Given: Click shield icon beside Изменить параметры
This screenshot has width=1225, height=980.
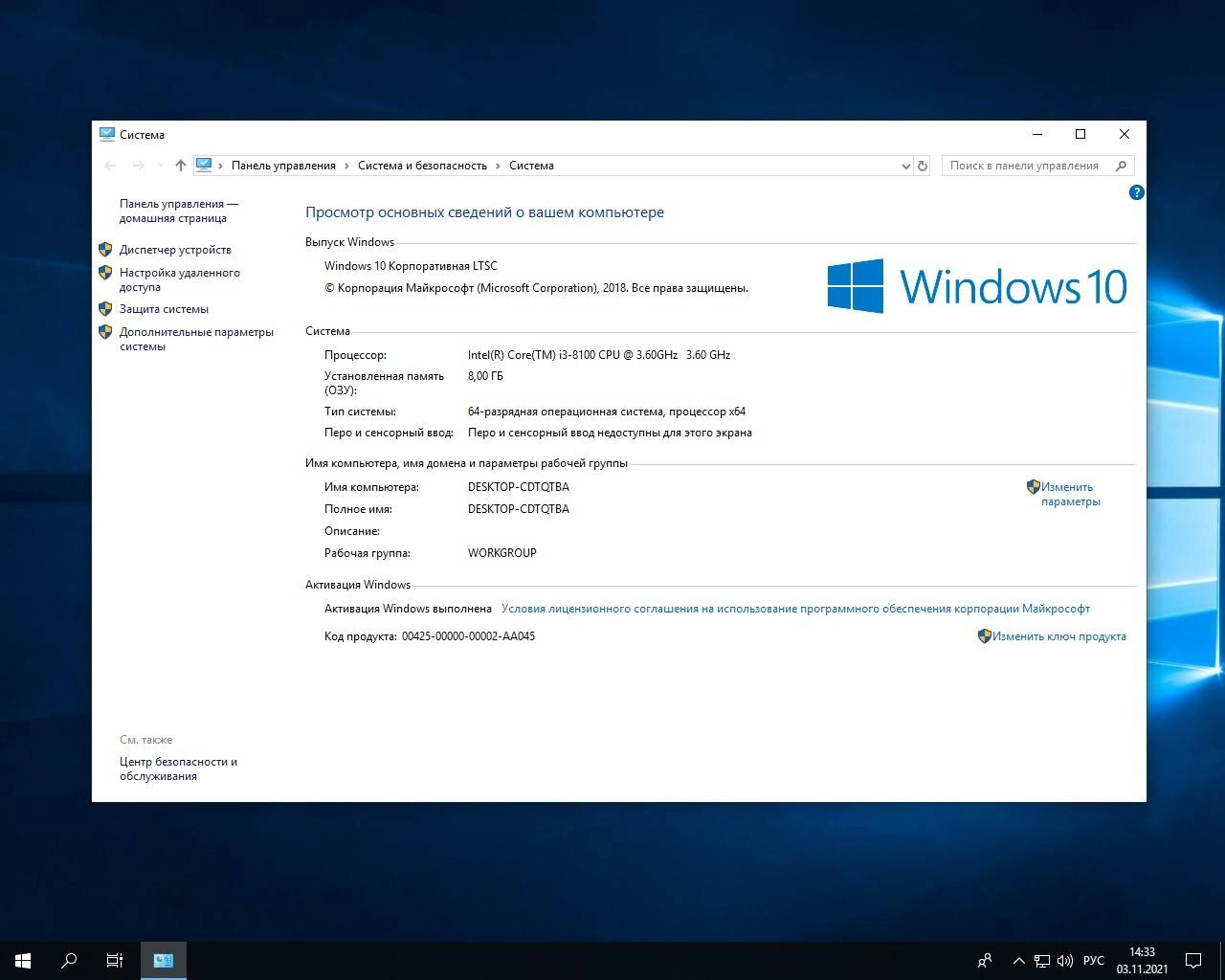Looking at the screenshot, I should coord(1033,487).
